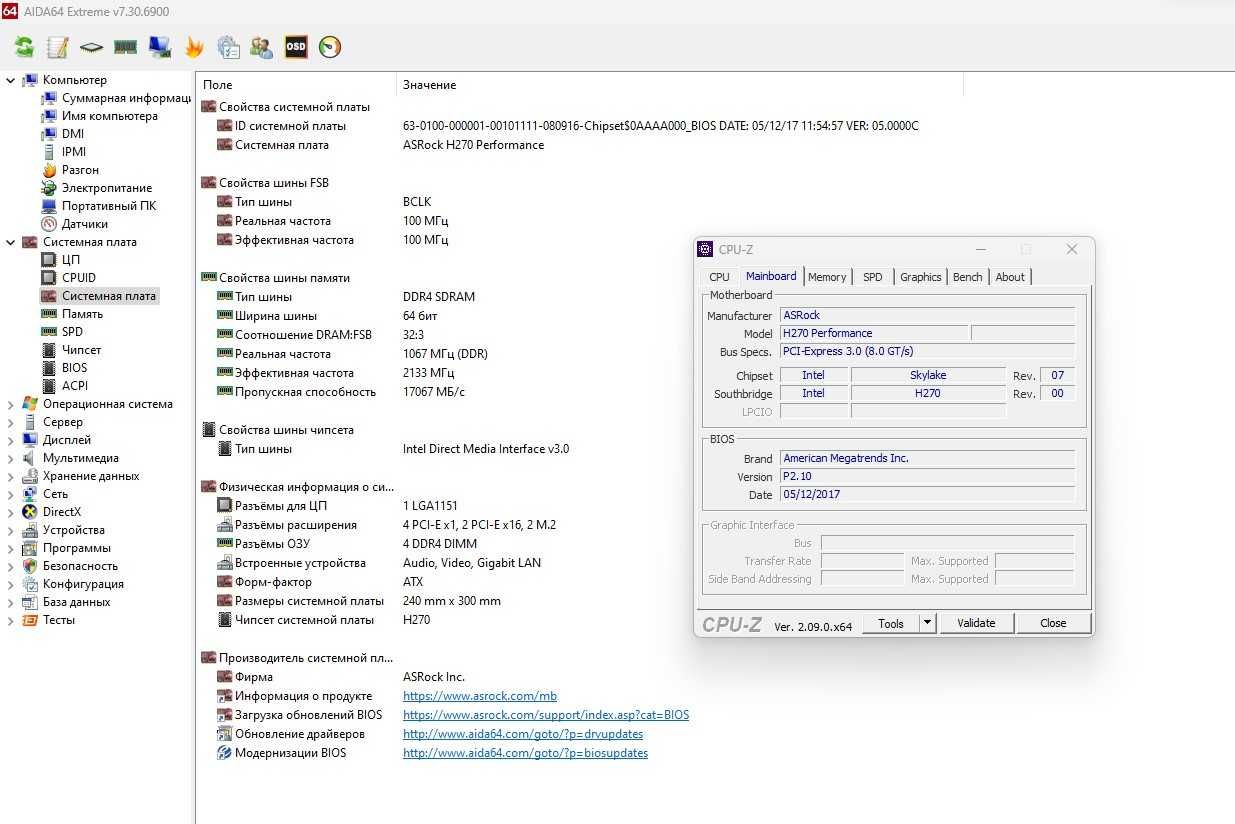Open the DMI tree item

(x=72, y=134)
